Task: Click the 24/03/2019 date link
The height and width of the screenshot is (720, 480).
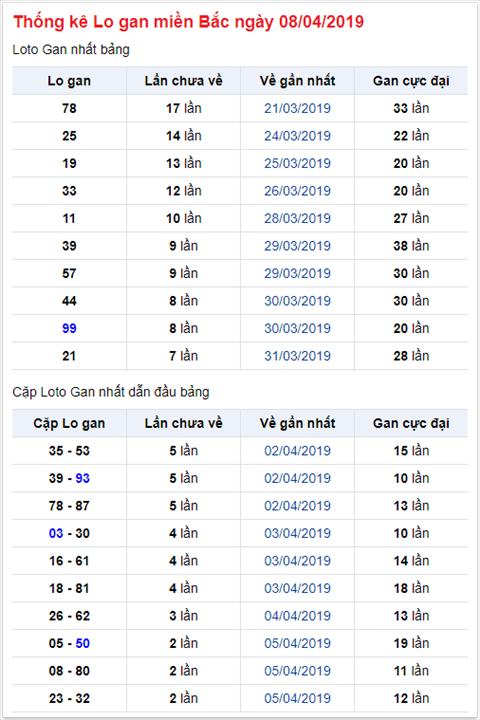Action: 297,136
